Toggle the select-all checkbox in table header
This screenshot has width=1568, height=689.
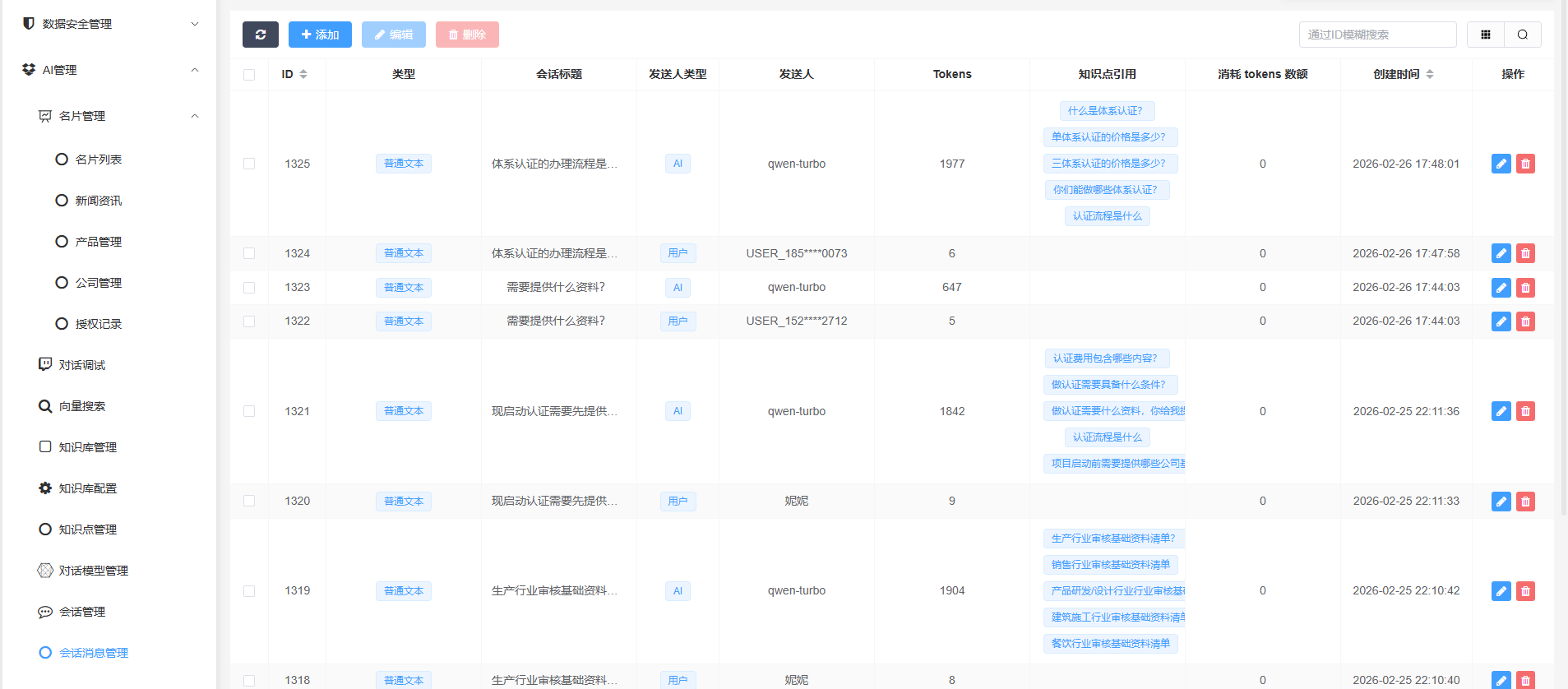tap(249, 75)
